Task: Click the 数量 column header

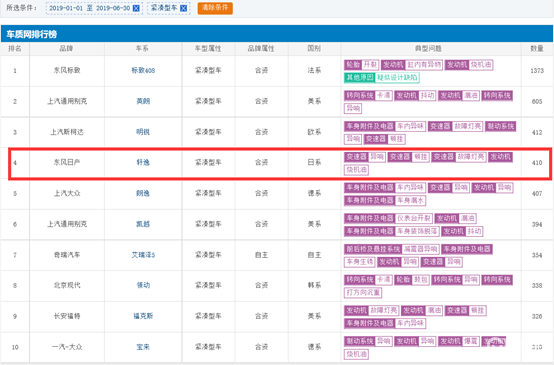Action: pyautogui.click(x=537, y=48)
